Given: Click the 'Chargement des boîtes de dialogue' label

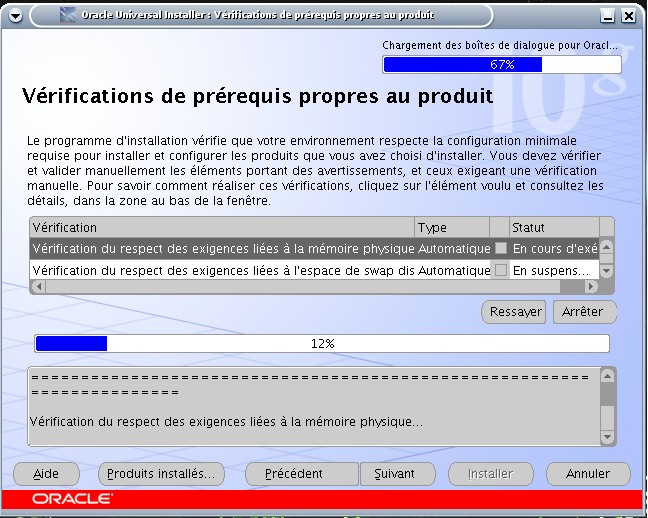Looking at the screenshot, I should (x=500, y=45).
